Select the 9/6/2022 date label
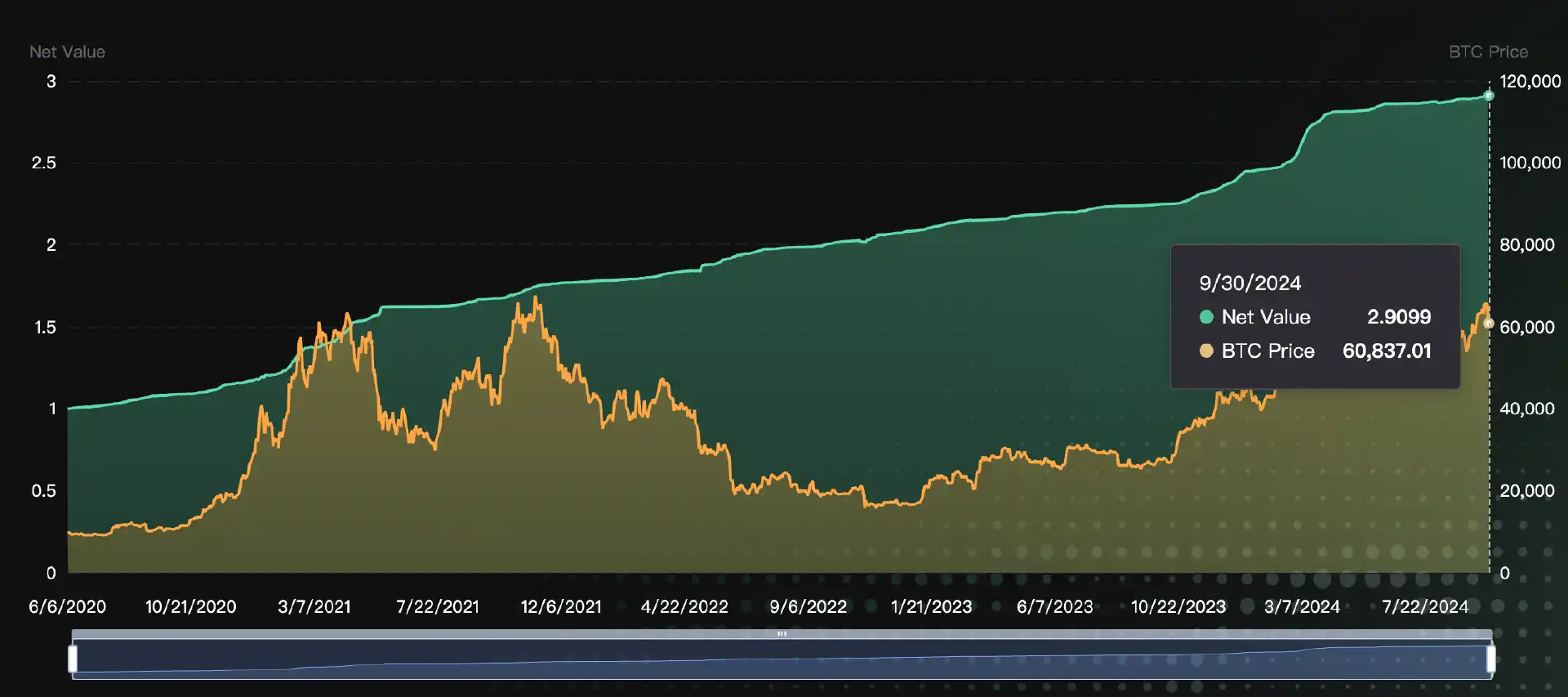The width and height of the screenshot is (1568, 697). point(808,606)
